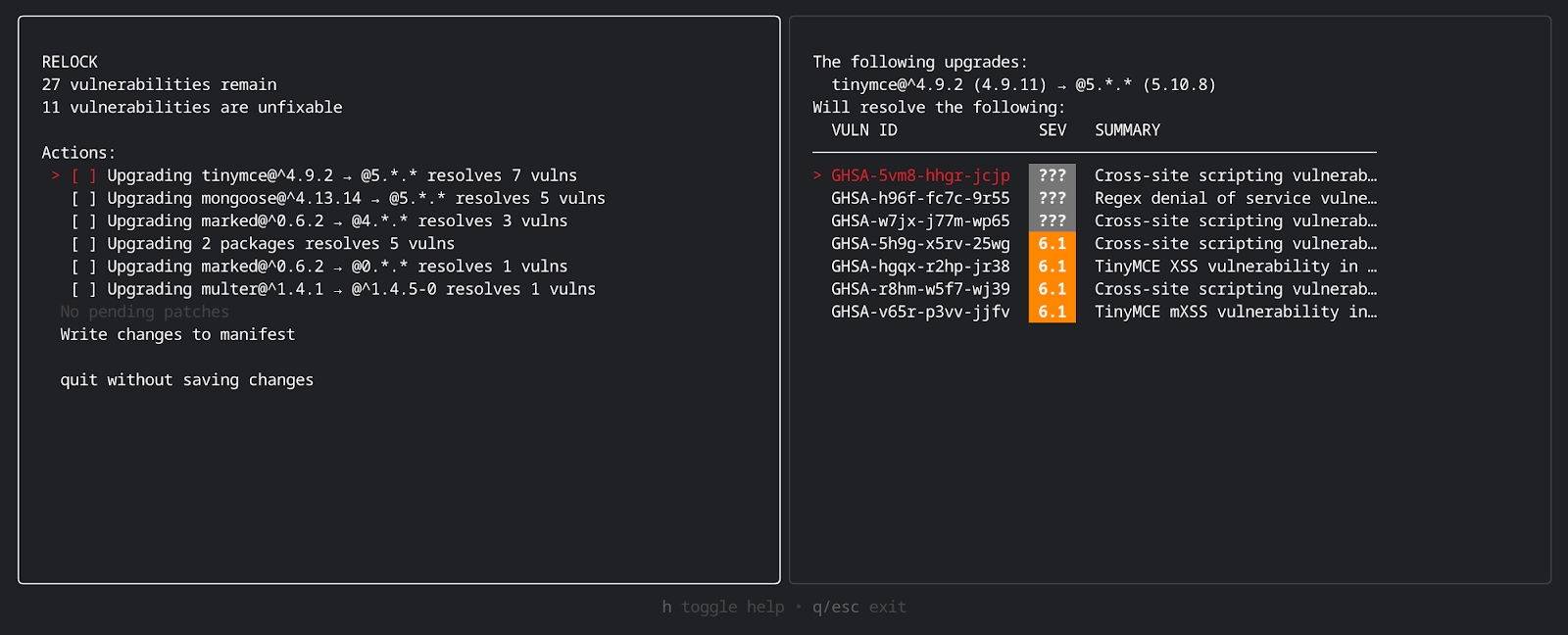Select 'Upgrading marked … @4.*.* resolves 3 vulns' text
1568x635 pixels.
[337, 220]
